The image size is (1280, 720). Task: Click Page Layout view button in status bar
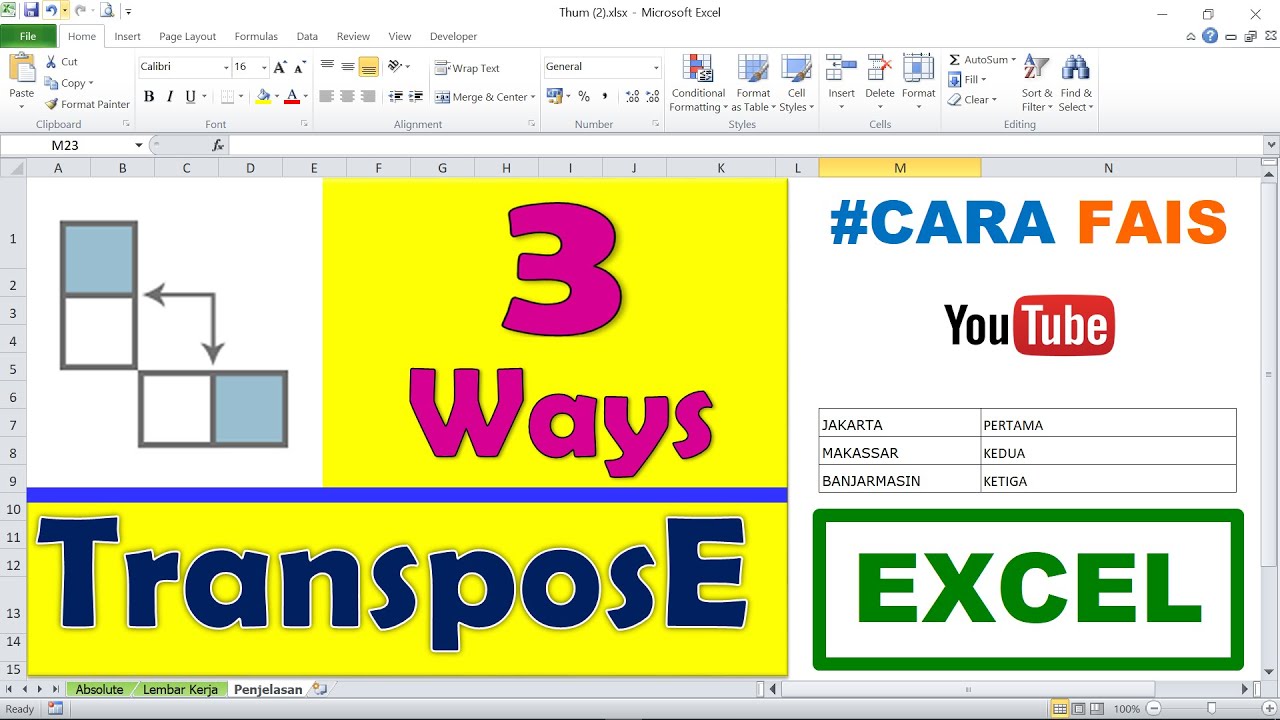[1078, 709]
